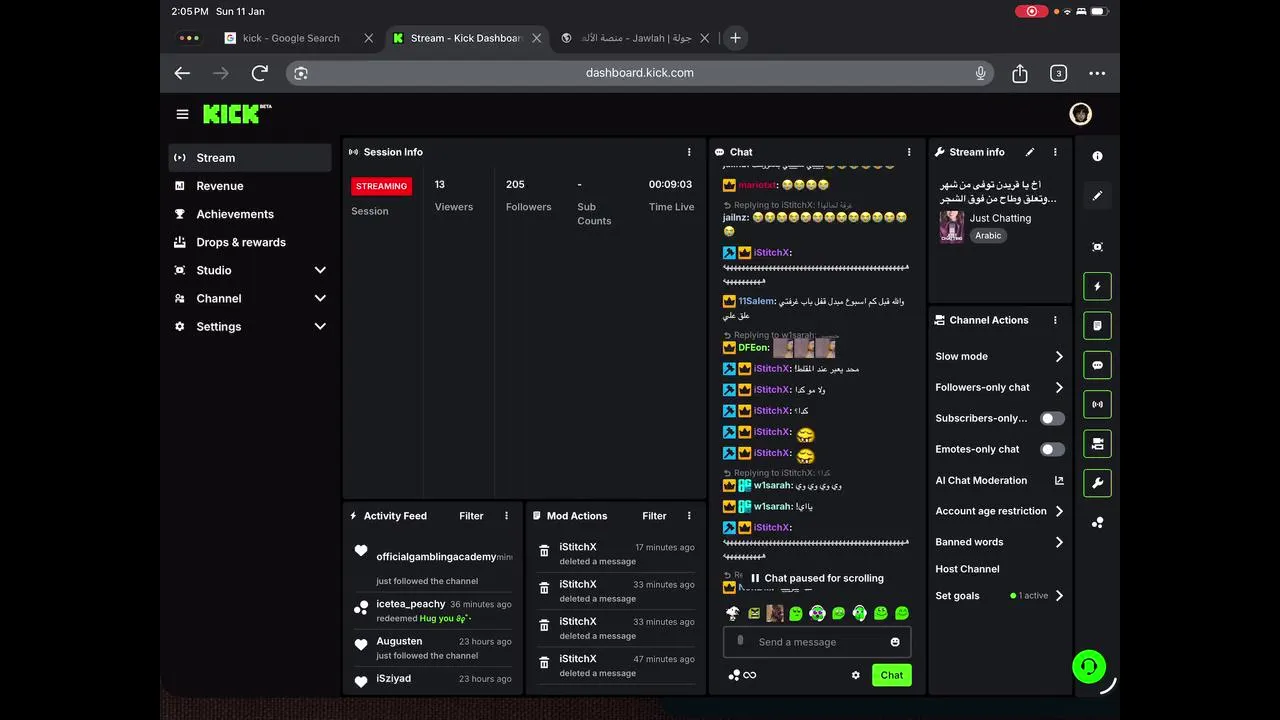Expand Followers-only chat options
Image resolution: width=1280 pixels, height=720 pixels.
pos(1059,387)
